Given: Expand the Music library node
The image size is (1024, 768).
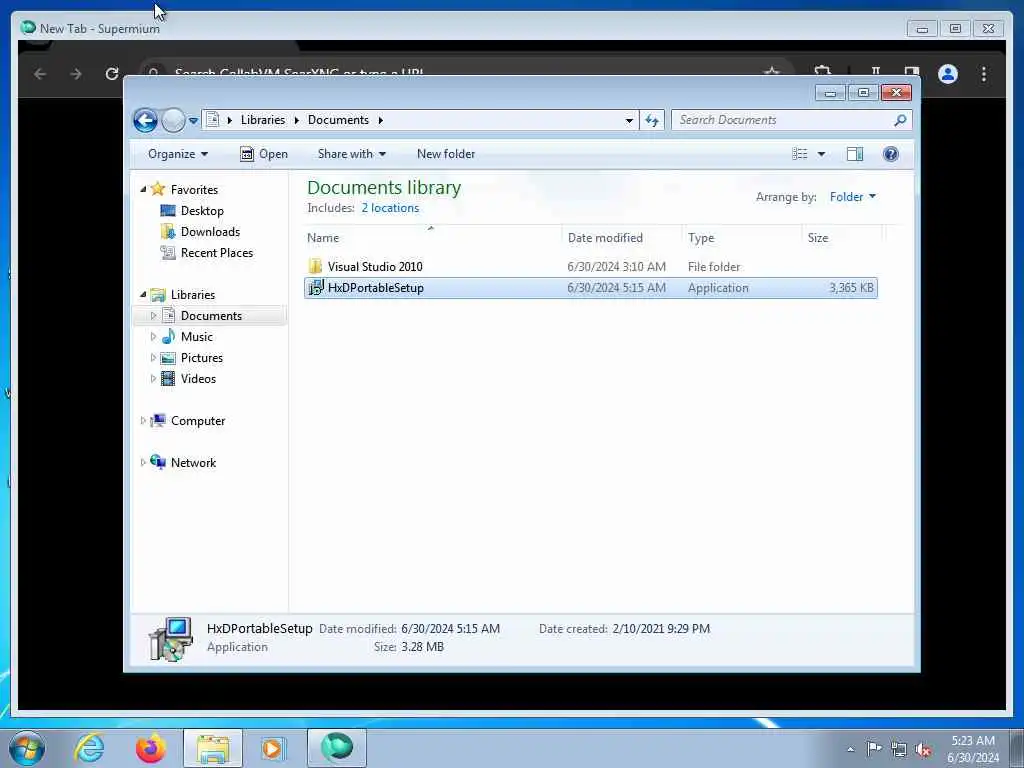Looking at the screenshot, I should coord(153,337).
